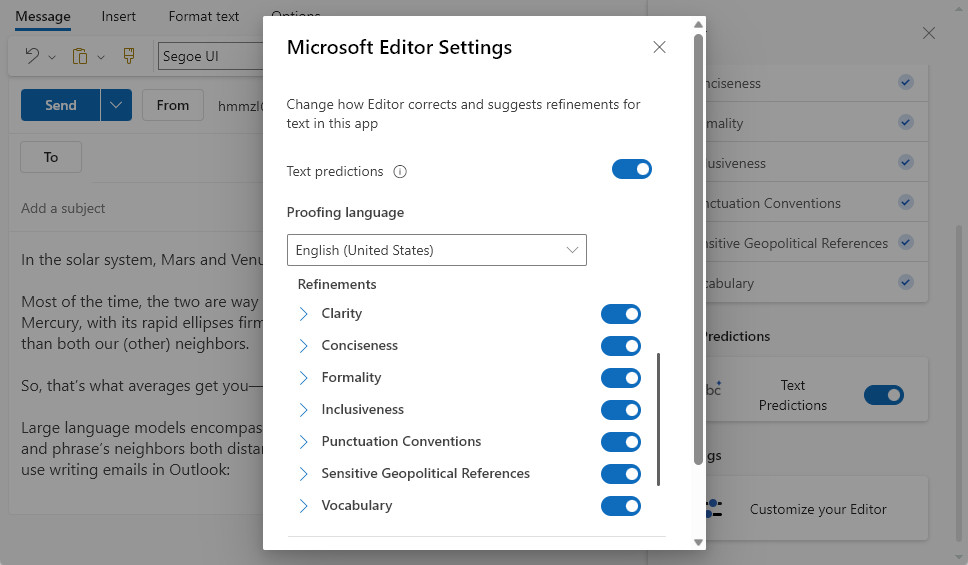The image size is (968, 565).
Task: Click Sensitive Geopolitical References checkmark in pane
Action: tap(906, 242)
